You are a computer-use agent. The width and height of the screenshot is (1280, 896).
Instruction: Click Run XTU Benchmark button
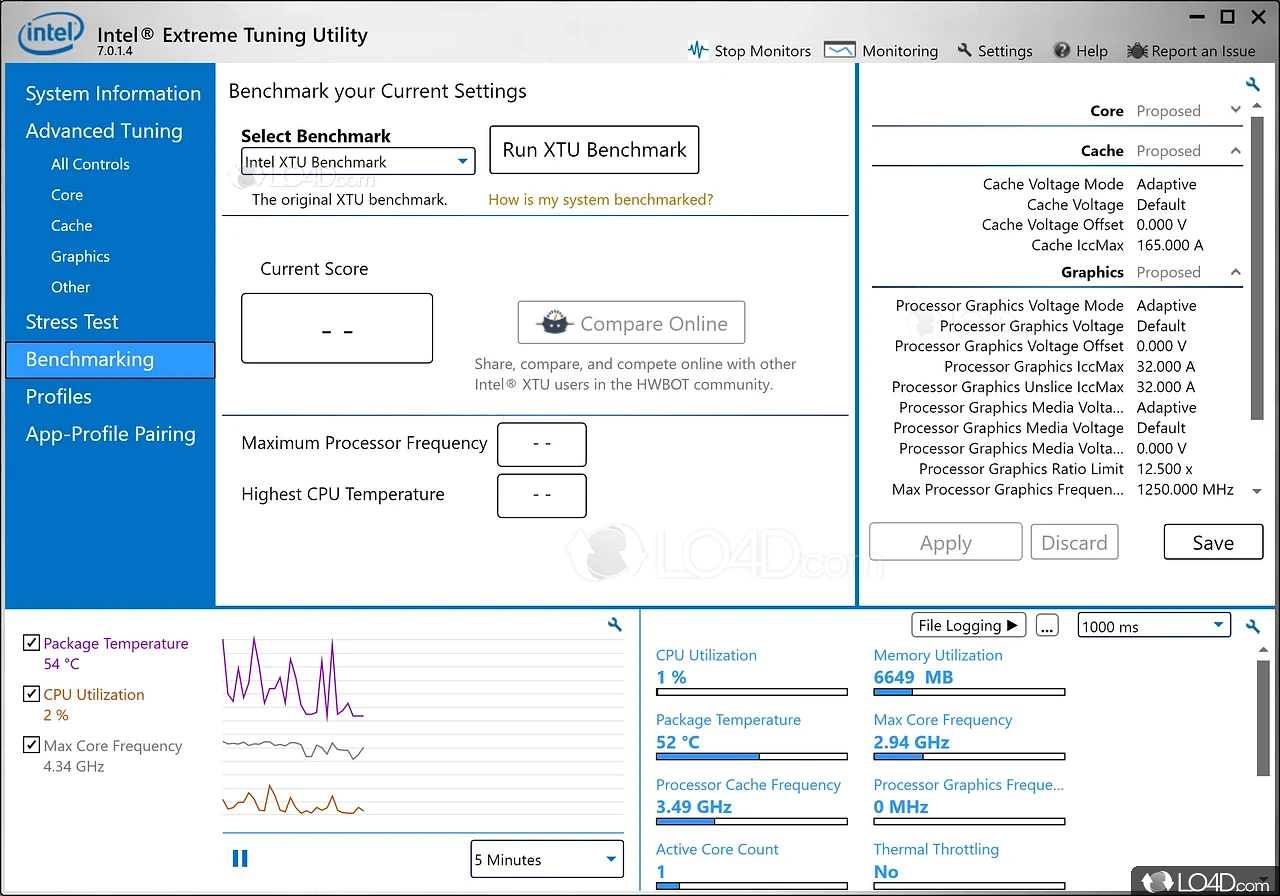(594, 150)
